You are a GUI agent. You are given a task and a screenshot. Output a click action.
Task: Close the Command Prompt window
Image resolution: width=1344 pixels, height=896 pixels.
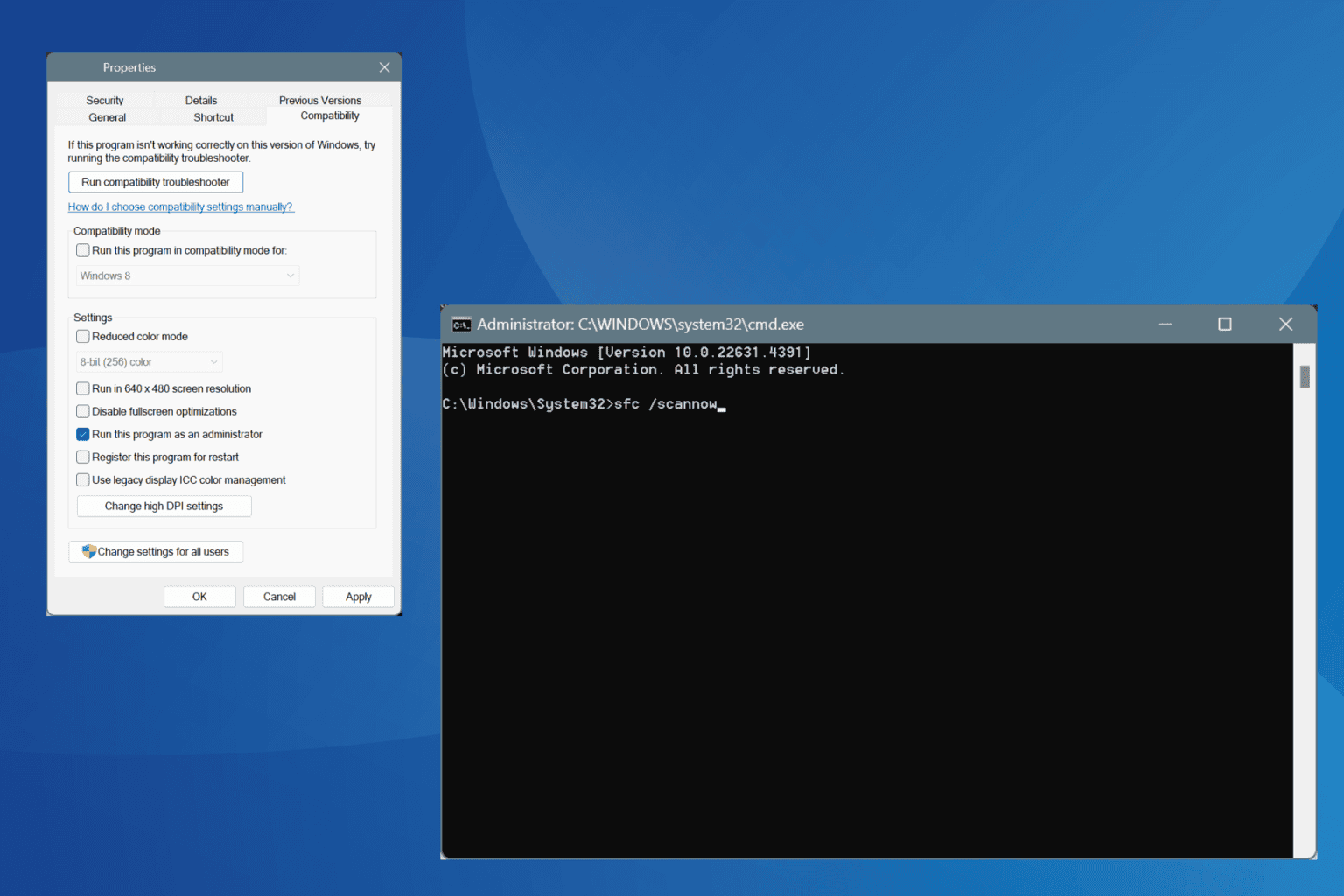[1285, 324]
